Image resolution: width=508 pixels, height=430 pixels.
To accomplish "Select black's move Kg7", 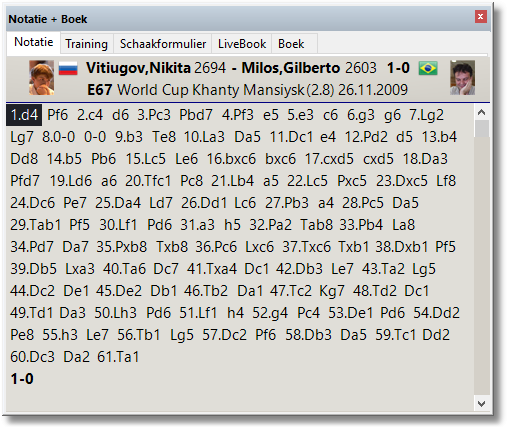I will (x=332, y=291).
